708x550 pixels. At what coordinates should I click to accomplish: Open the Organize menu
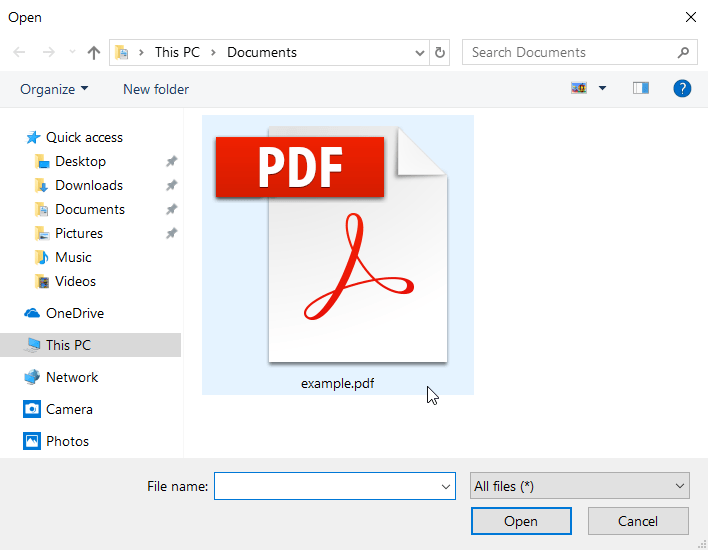(54, 89)
